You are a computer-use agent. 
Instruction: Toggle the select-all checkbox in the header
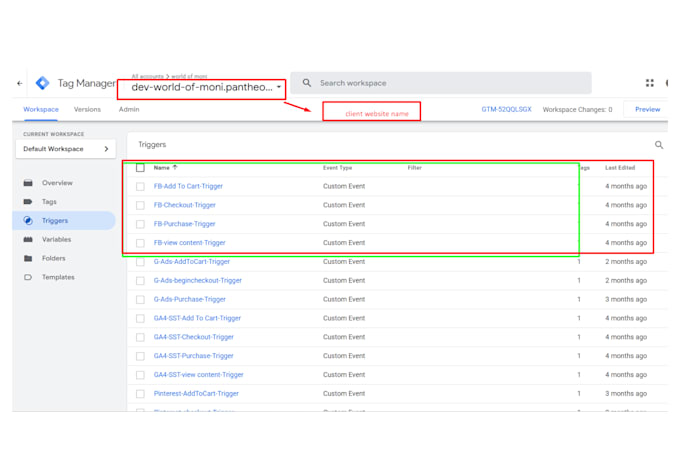point(140,168)
